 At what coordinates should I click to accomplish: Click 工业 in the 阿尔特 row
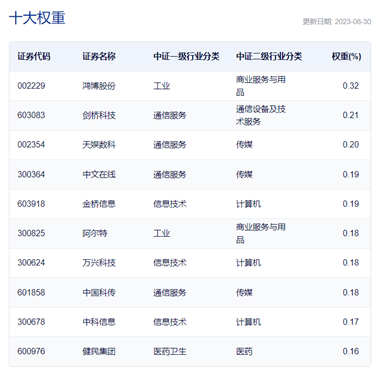[162, 233]
